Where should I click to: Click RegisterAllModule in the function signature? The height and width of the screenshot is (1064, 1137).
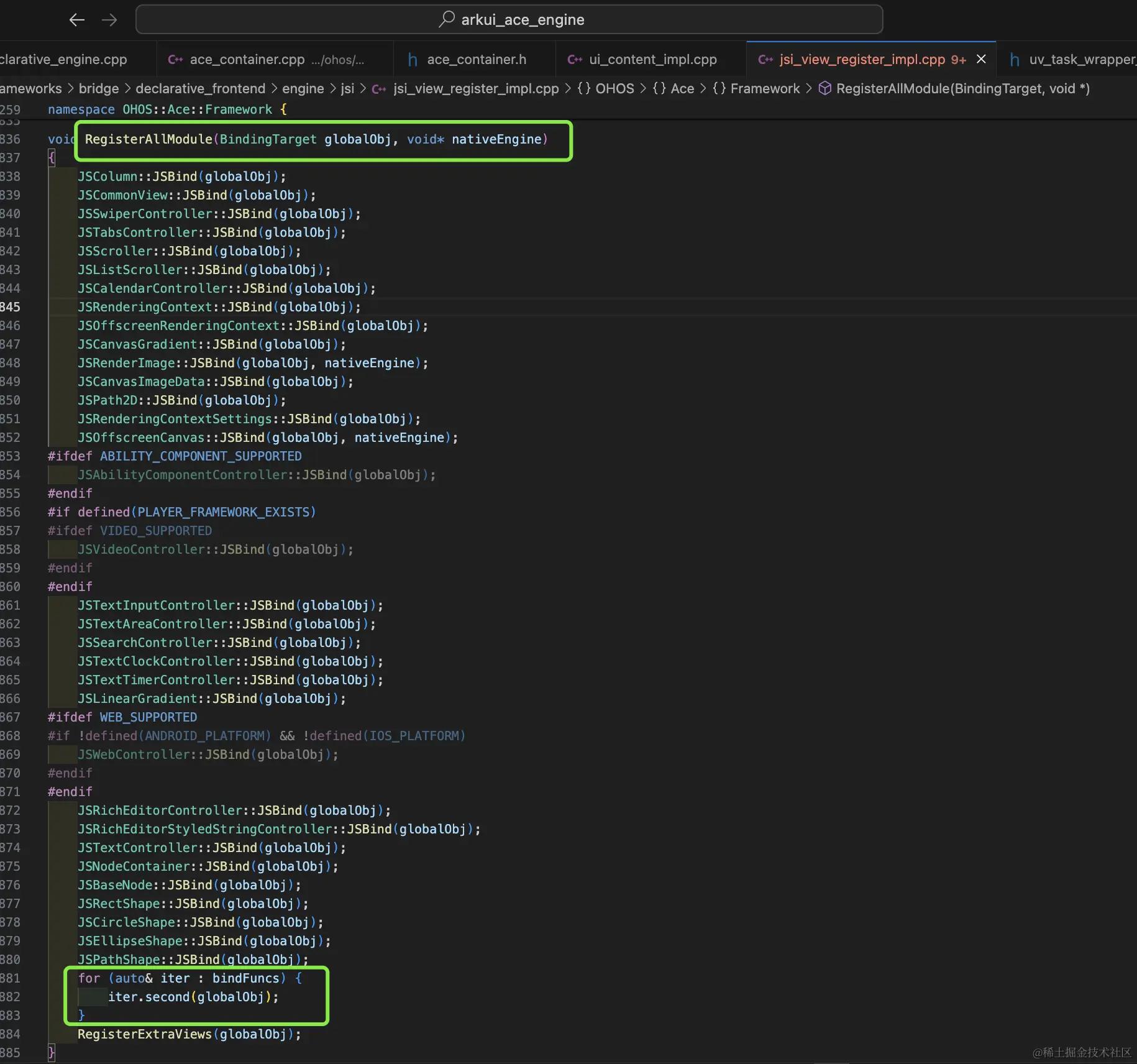[x=148, y=139]
